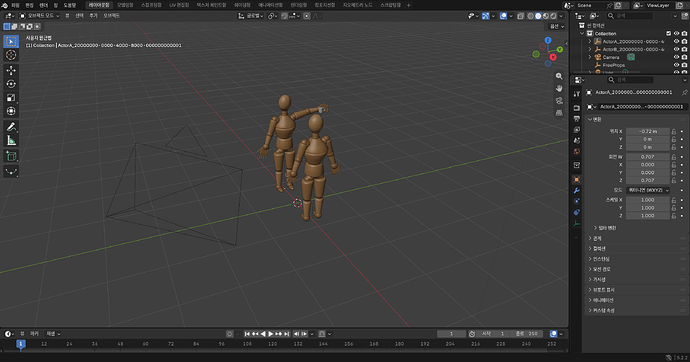Activate the Add Cube tool

pos(11,156)
